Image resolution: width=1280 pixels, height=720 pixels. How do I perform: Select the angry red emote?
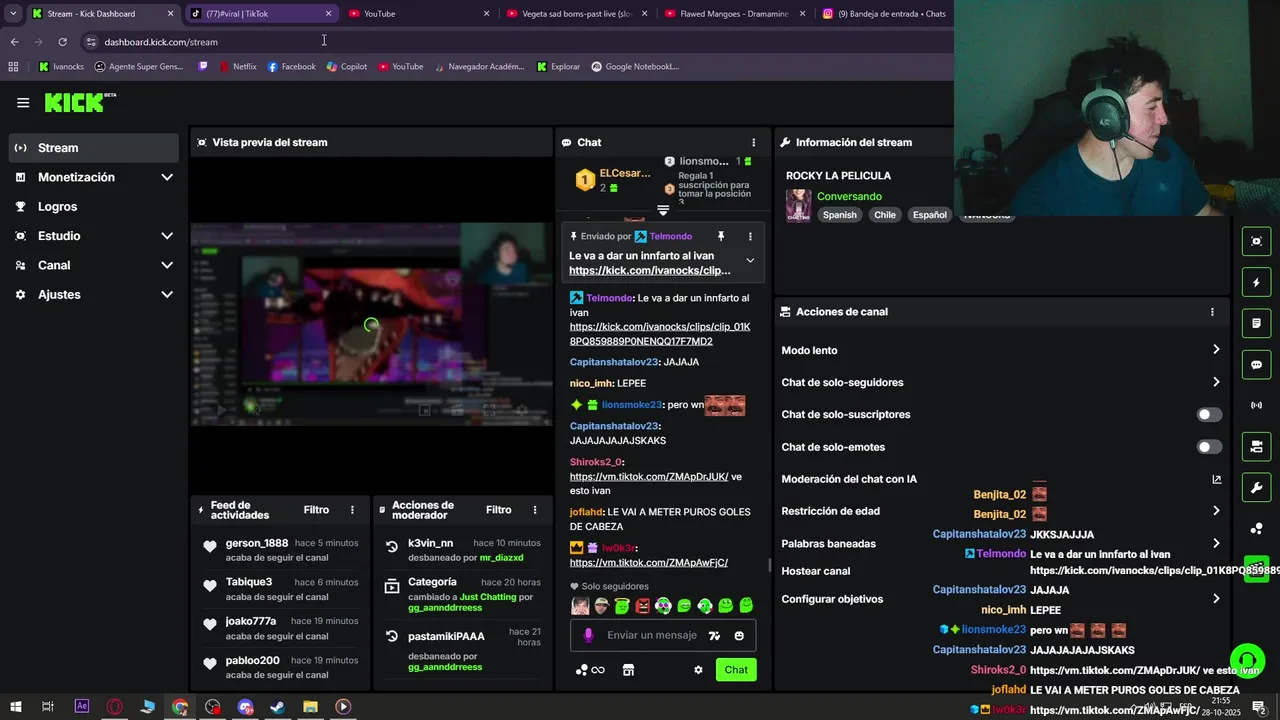pyautogui.click(x=643, y=606)
